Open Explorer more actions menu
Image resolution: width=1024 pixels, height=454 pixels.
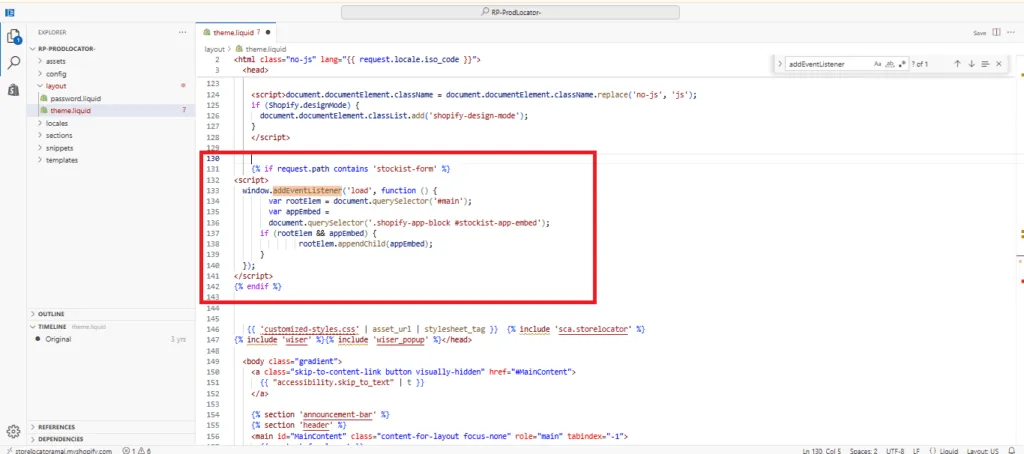pos(183,32)
